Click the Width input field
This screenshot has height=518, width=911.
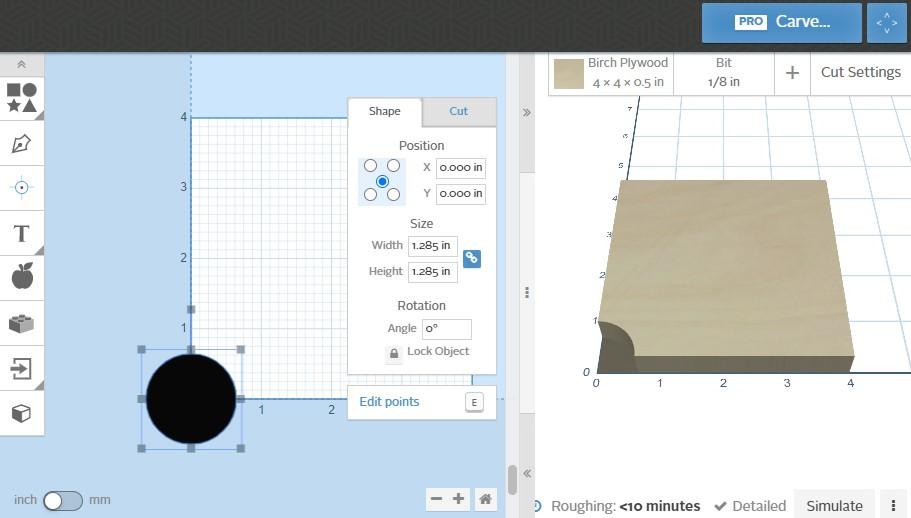(x=432, y=246)
